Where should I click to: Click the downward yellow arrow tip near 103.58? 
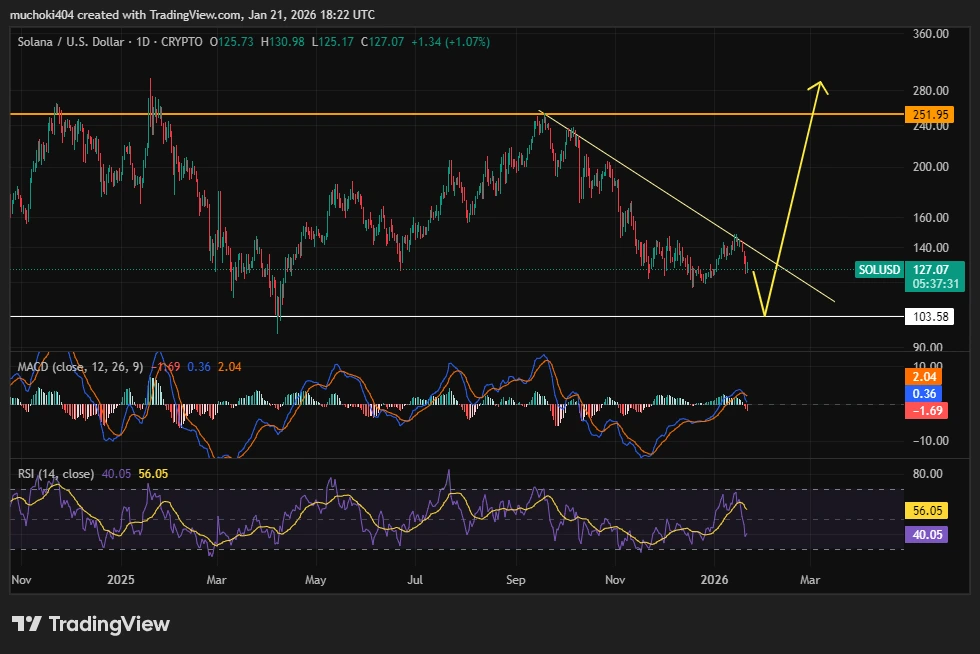click(764, 313)
